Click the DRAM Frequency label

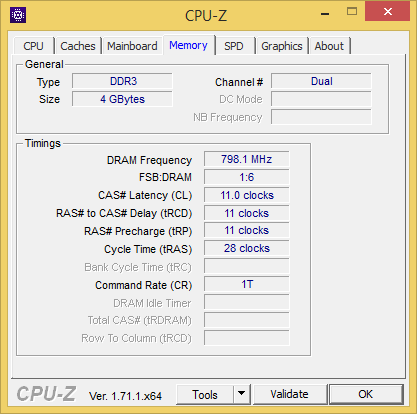149,160
